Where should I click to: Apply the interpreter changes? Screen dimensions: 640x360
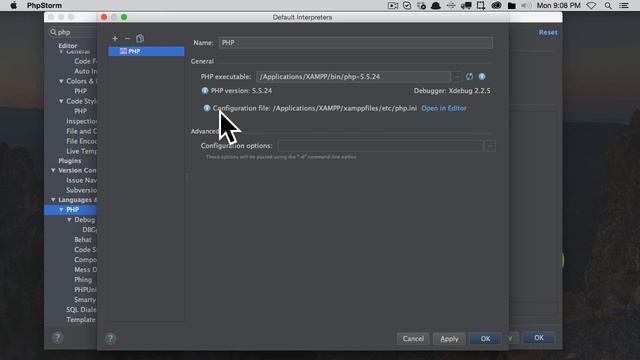tap(449, 338)
